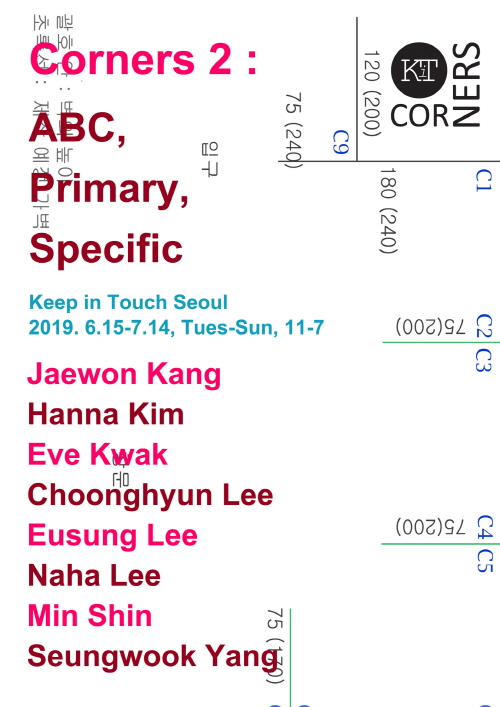Click artist name Seungwook Yang
The width and height of the screenshot is (500, 707).
[x=153, y=657]
